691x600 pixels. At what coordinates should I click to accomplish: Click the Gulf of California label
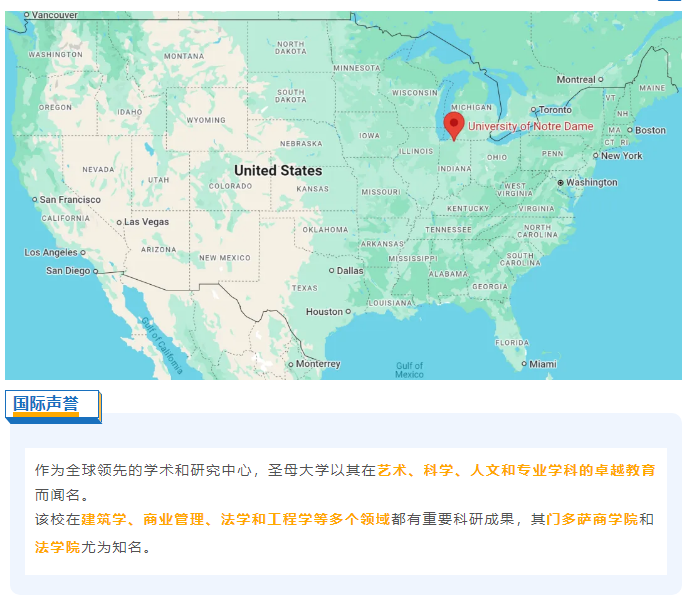[x=162, y=345]
